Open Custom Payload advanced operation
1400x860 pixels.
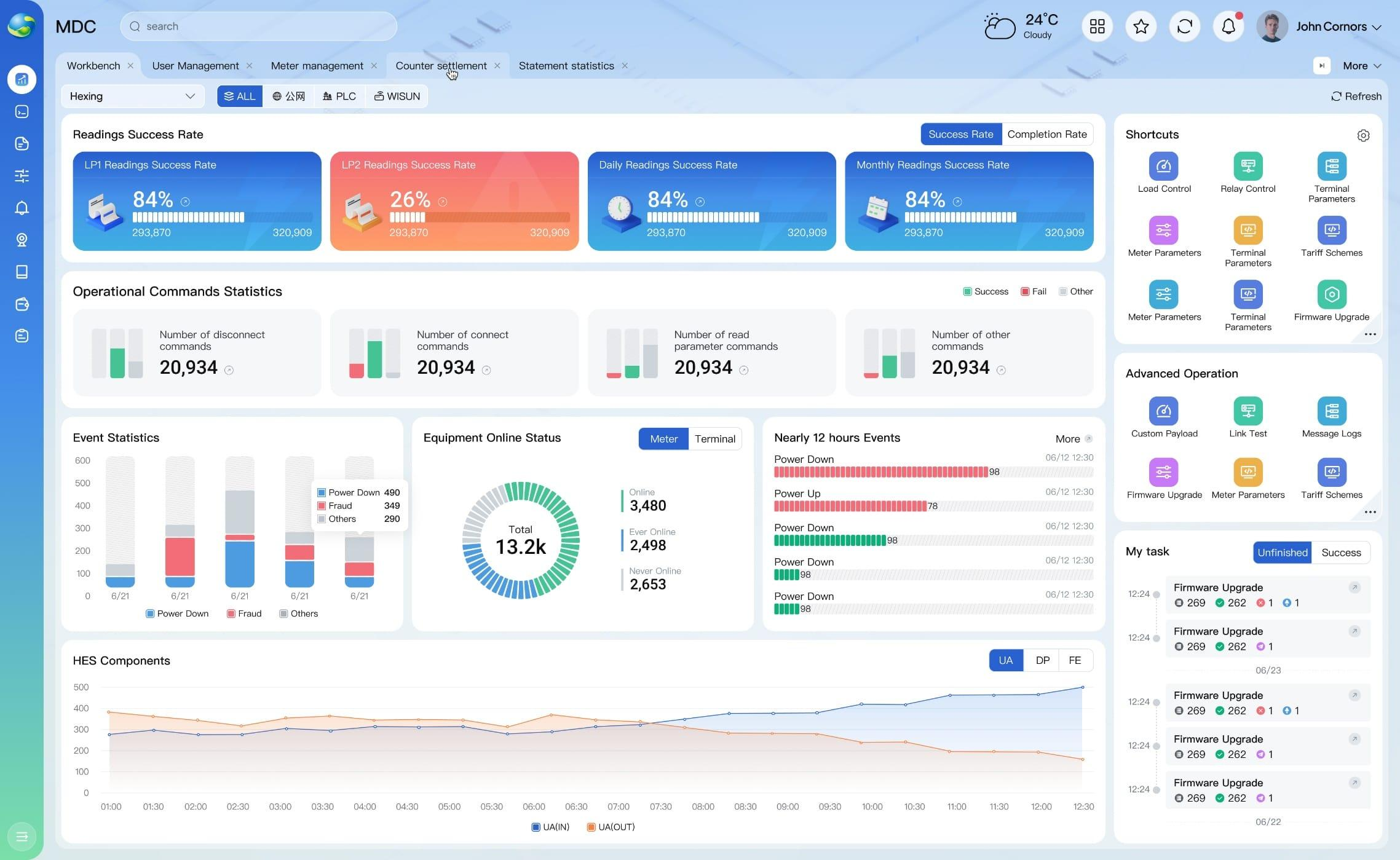[x=1163, y=411]
